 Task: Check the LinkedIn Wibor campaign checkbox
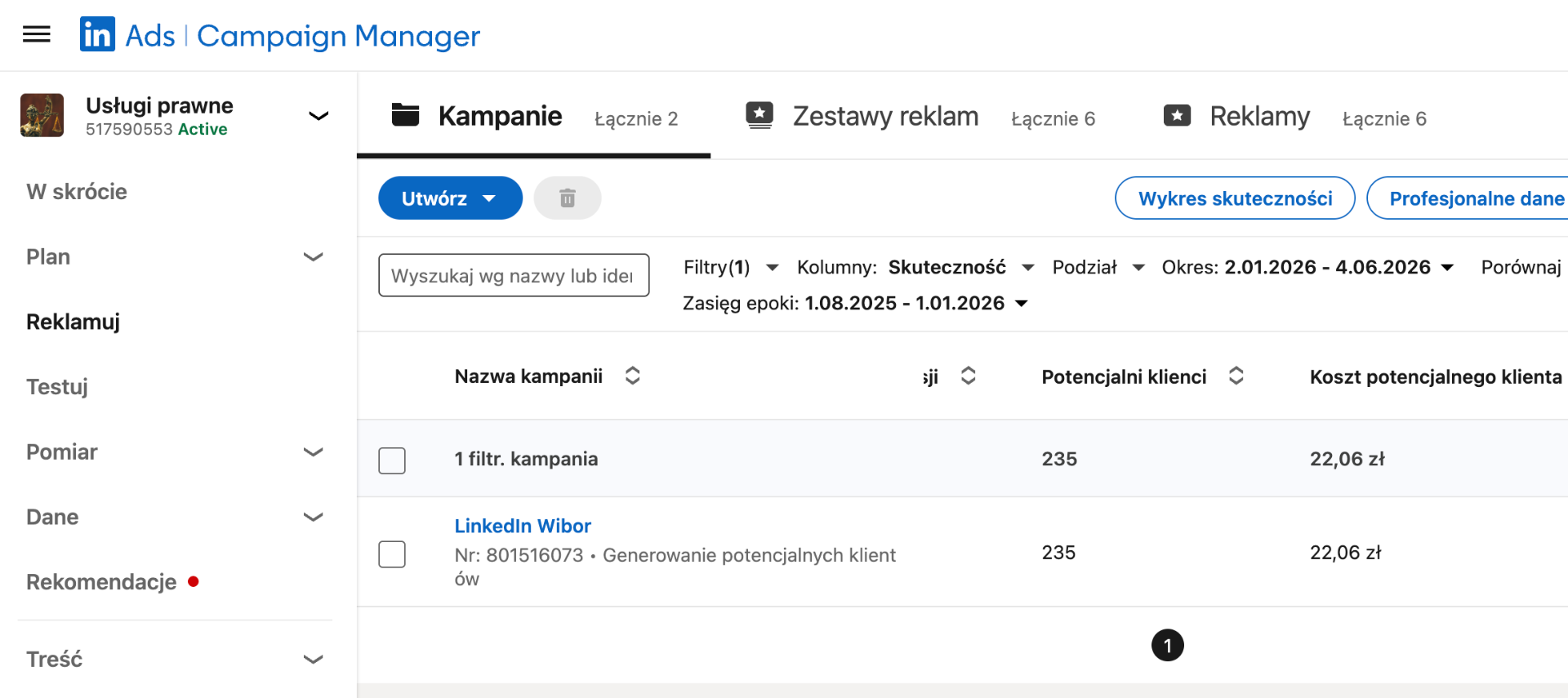(392, 554)
